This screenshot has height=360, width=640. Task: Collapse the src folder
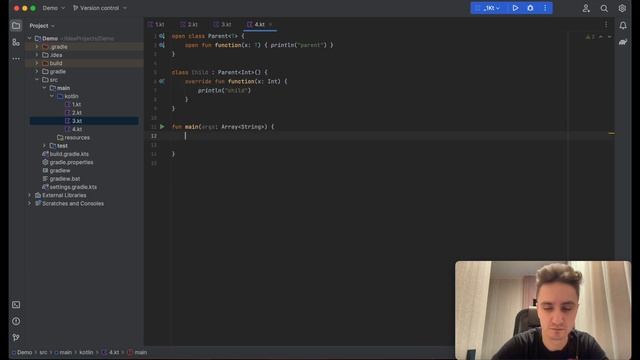pyautogui.click(x=37, y=80)
